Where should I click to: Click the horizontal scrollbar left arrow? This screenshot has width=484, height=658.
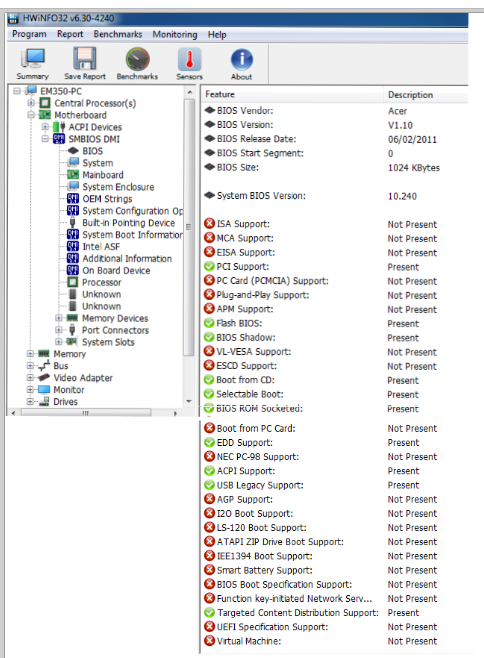tap(13, 413)
